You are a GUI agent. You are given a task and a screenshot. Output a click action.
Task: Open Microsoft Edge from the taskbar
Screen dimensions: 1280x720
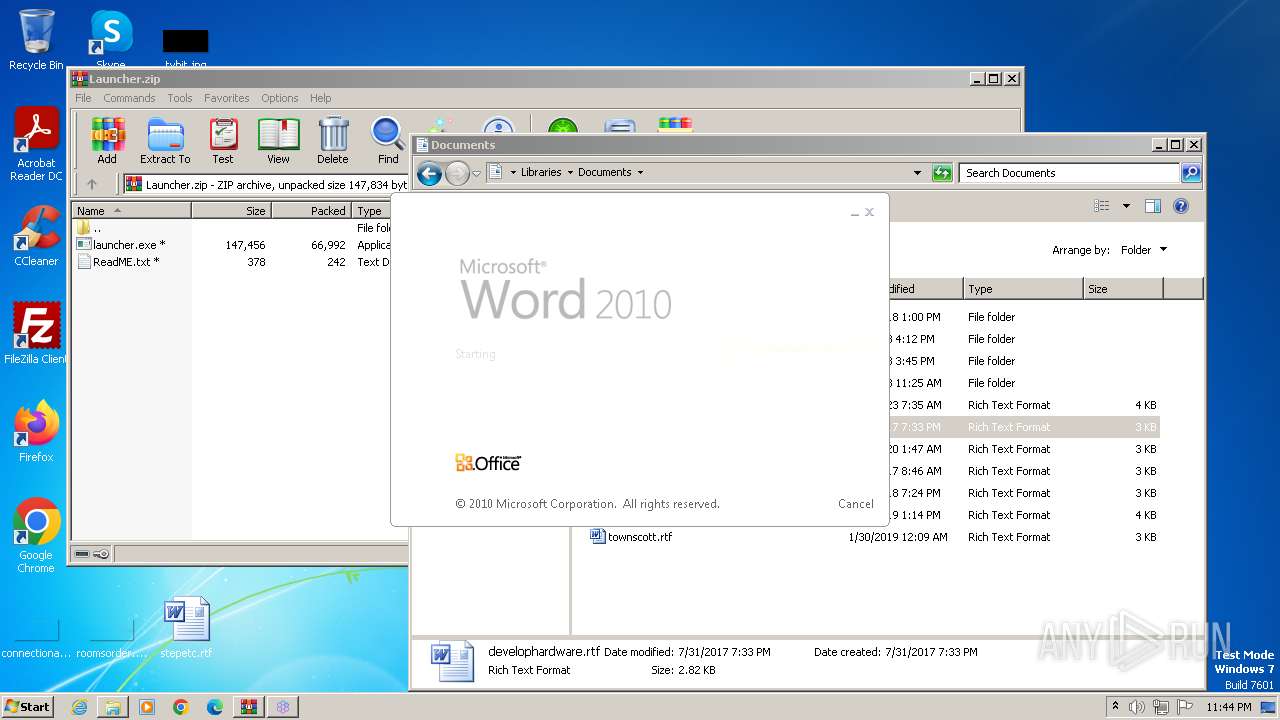click(215, 707)
